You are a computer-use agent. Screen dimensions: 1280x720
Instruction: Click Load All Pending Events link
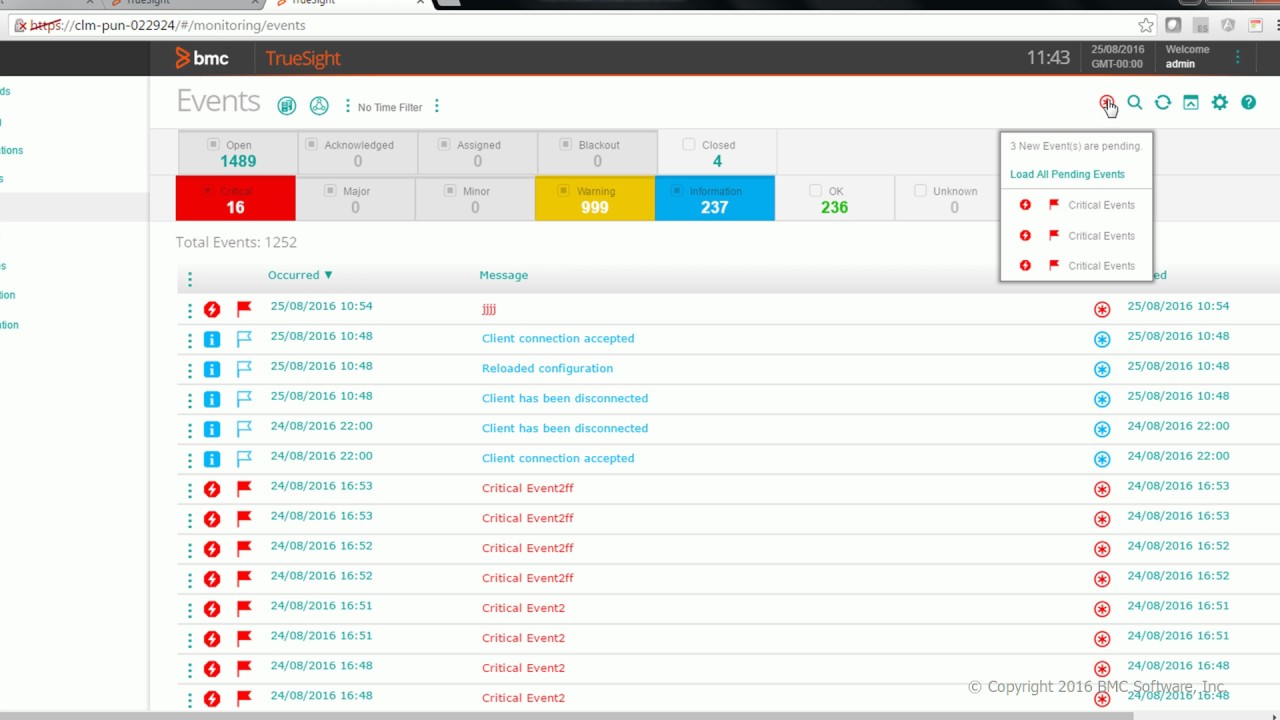(x=1067, y=174)
